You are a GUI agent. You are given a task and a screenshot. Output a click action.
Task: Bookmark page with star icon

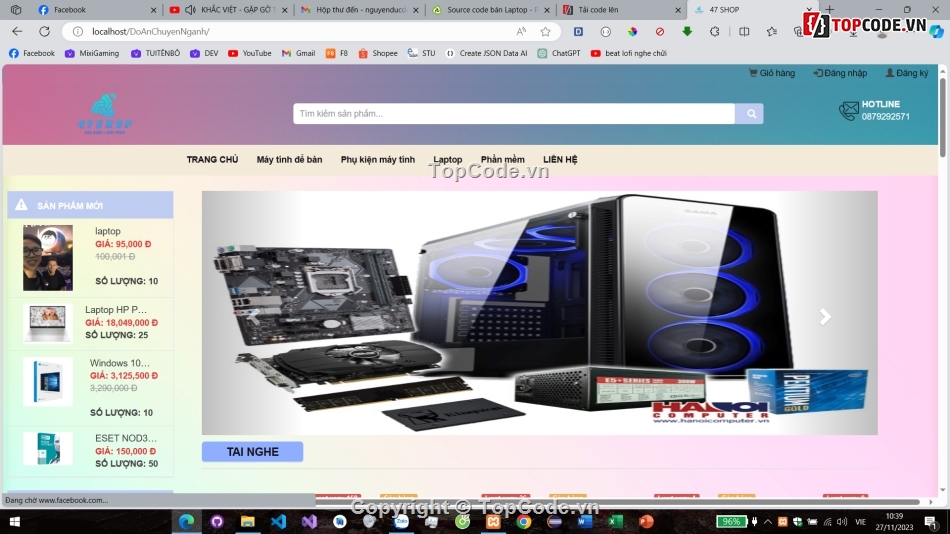pyautogui.click(x=545, y=32)
